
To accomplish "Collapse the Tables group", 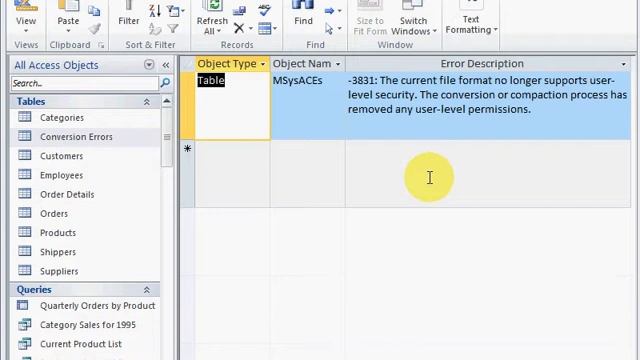I will (x=147, y=102).
